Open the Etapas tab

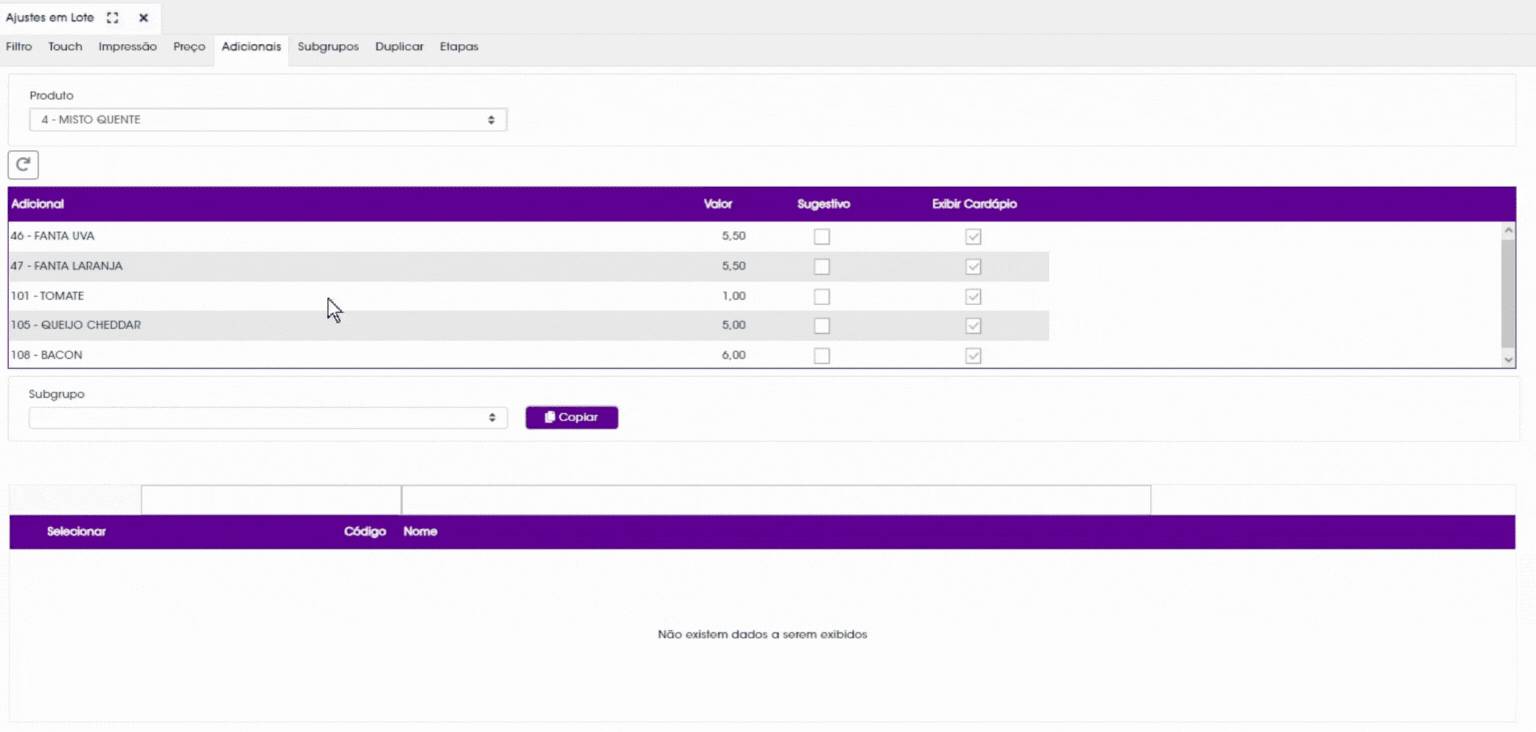pos(459,47)
